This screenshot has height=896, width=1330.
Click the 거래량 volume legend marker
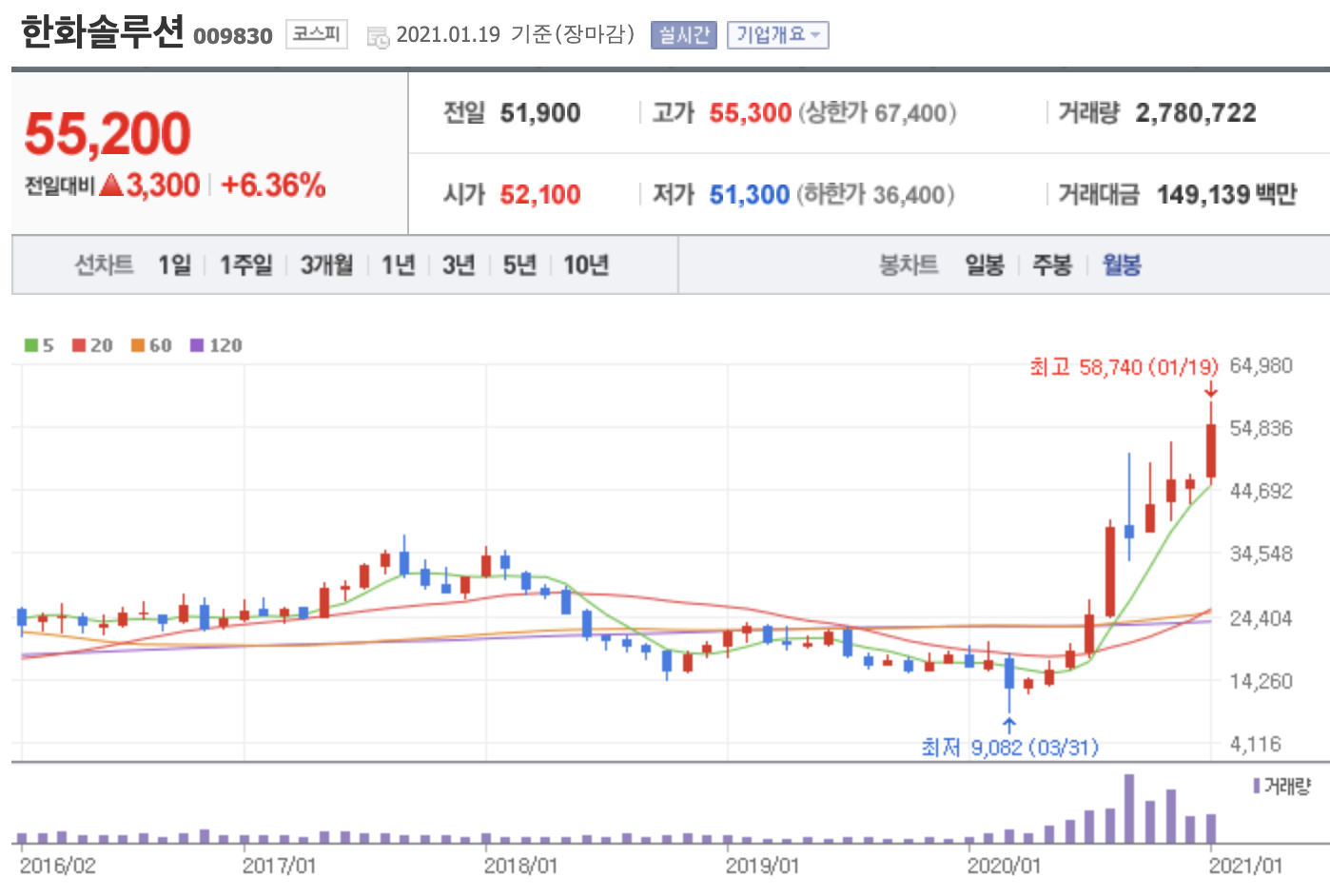(x=1257, y=786)
